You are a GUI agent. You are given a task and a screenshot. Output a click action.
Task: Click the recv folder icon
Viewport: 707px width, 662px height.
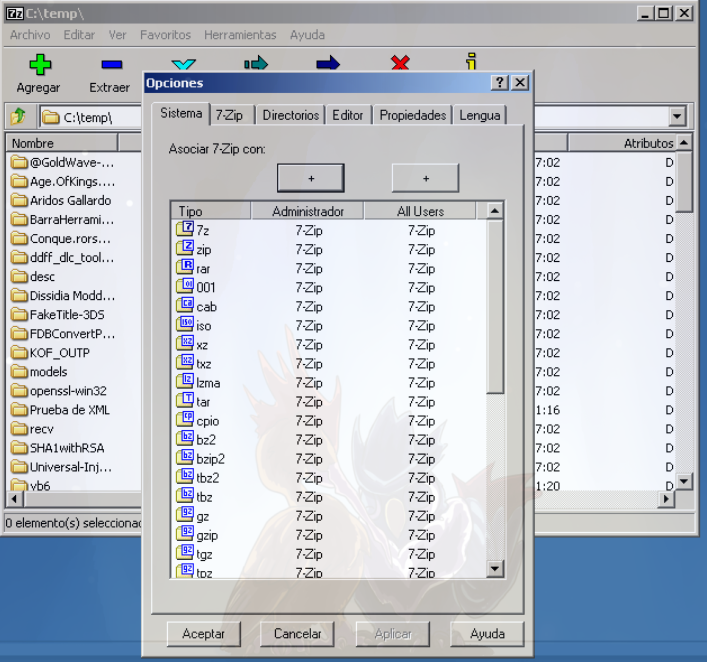pyautogui.click(x=19, y=428)
